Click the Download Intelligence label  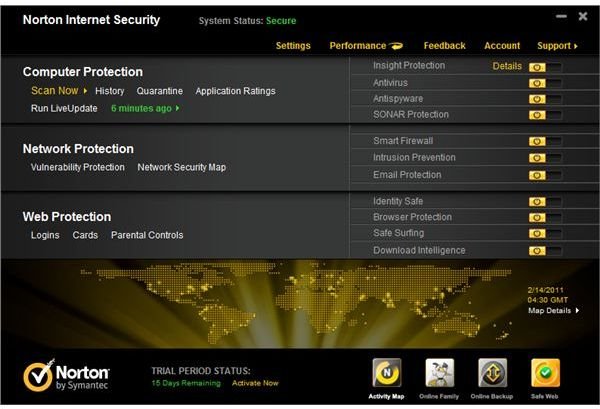click(419, 250)
